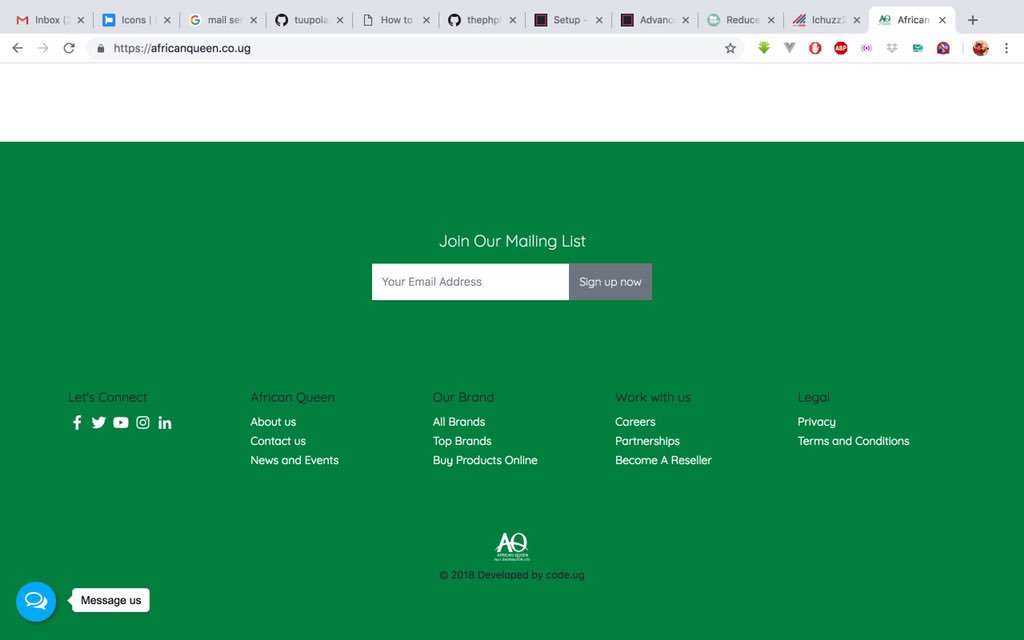
Task: Switch to the Icons tab
Action: pos(137,20)
